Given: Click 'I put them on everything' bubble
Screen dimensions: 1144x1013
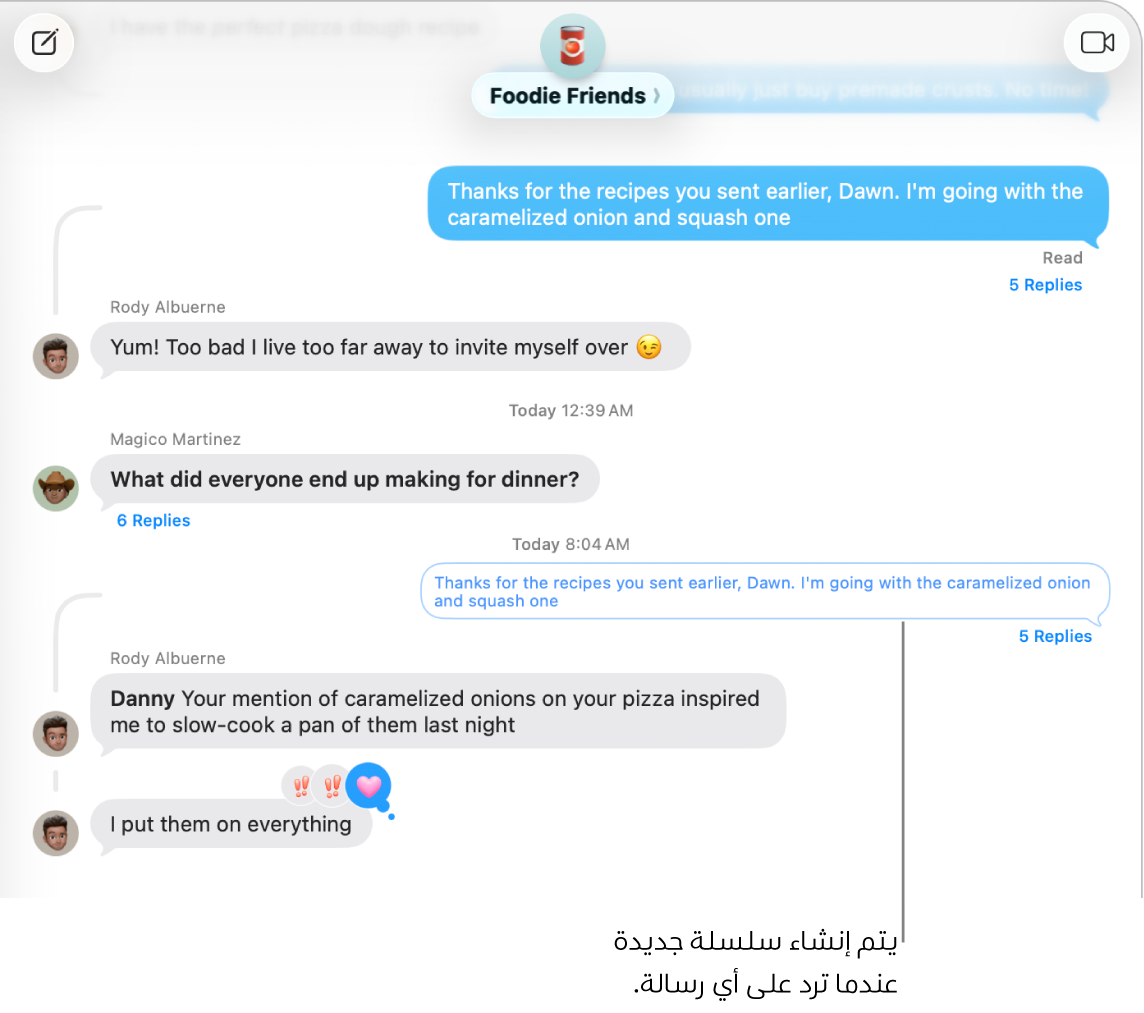Looking at the screenshot, I should click(231, 825).
